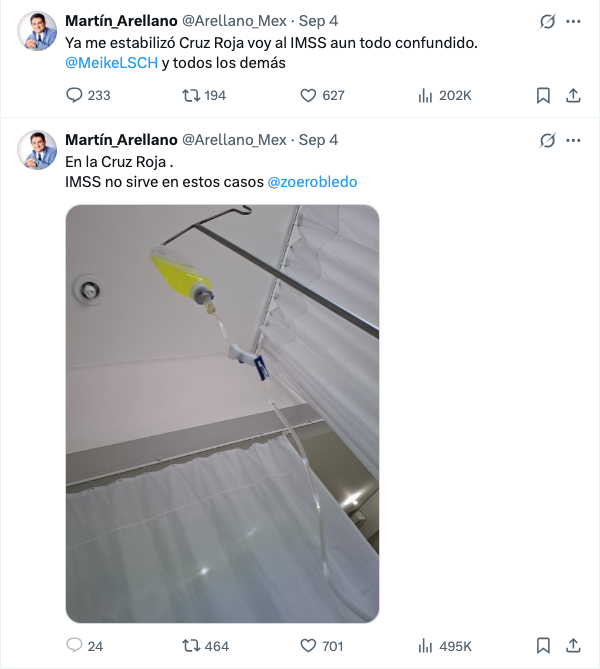Open the @zoerobledo mention link
This screenshot has width=600, height=669.
tap(312, 182)
